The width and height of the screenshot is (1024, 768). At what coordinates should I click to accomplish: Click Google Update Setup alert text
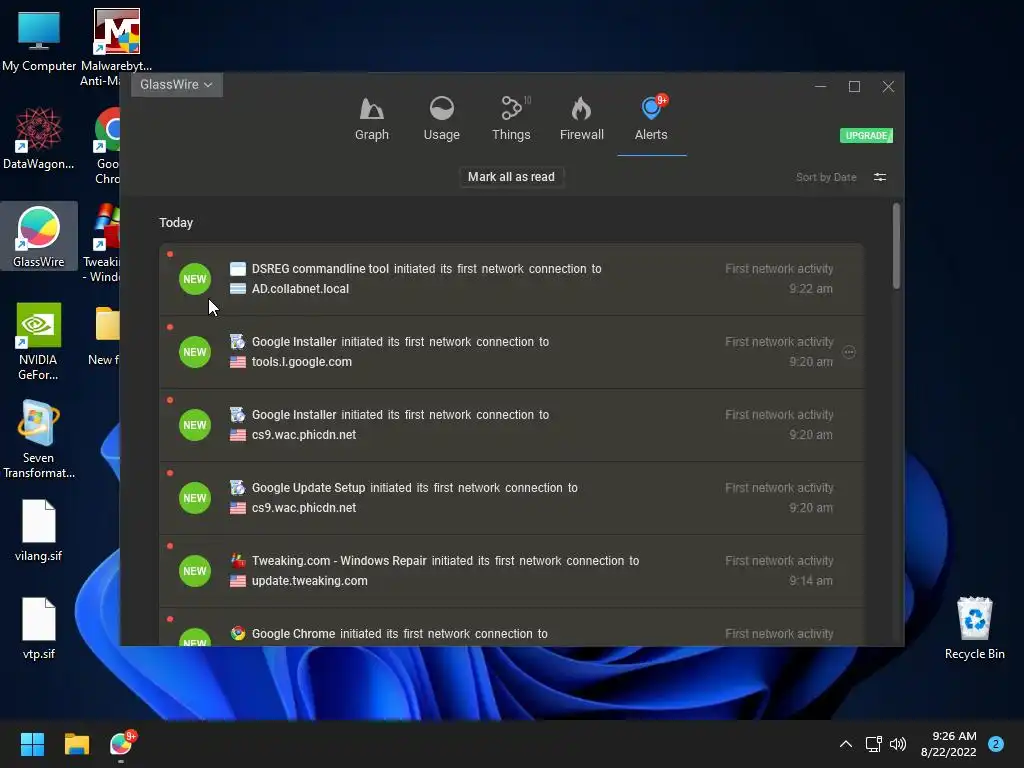click(x=415, y=488)
